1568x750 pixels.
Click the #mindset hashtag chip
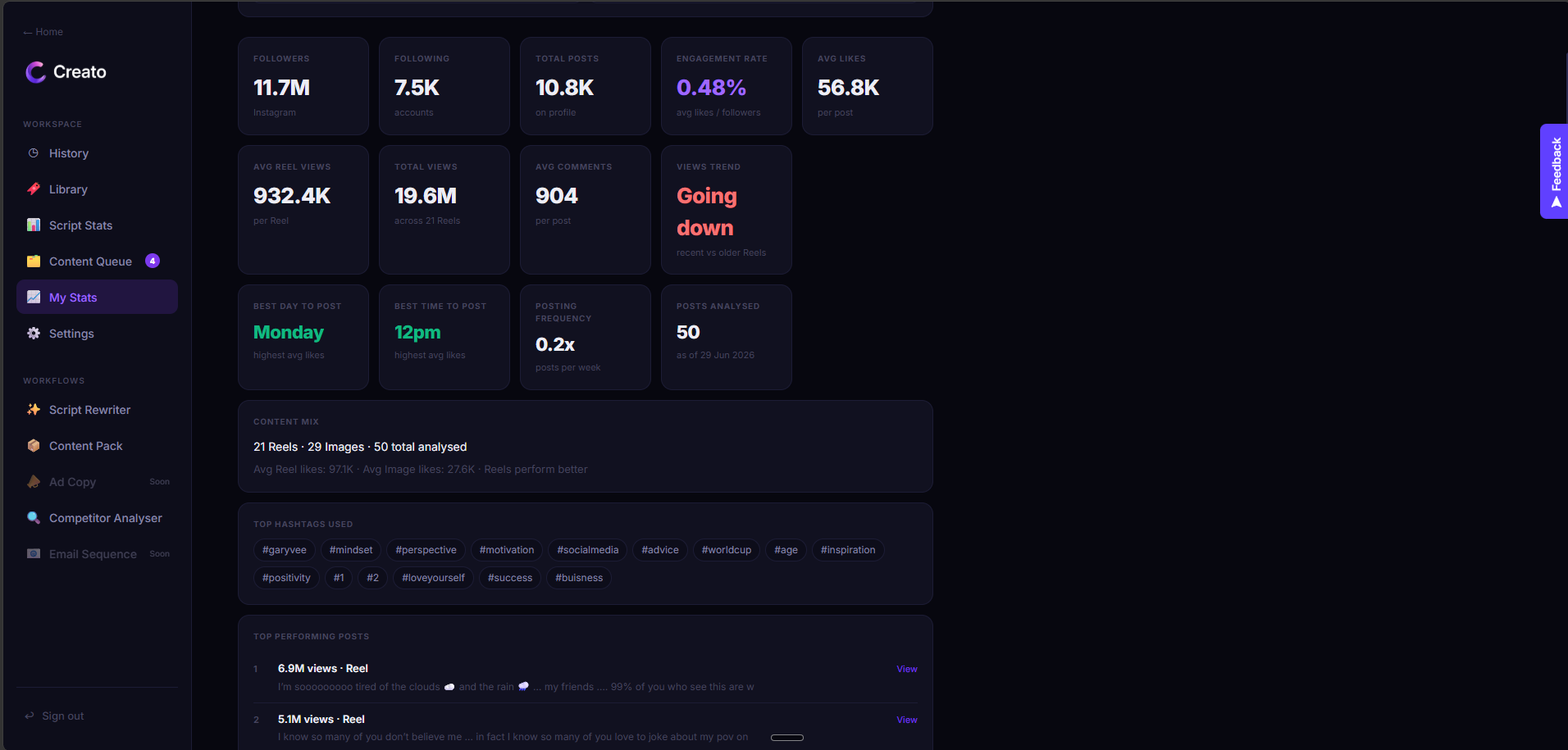351,550
